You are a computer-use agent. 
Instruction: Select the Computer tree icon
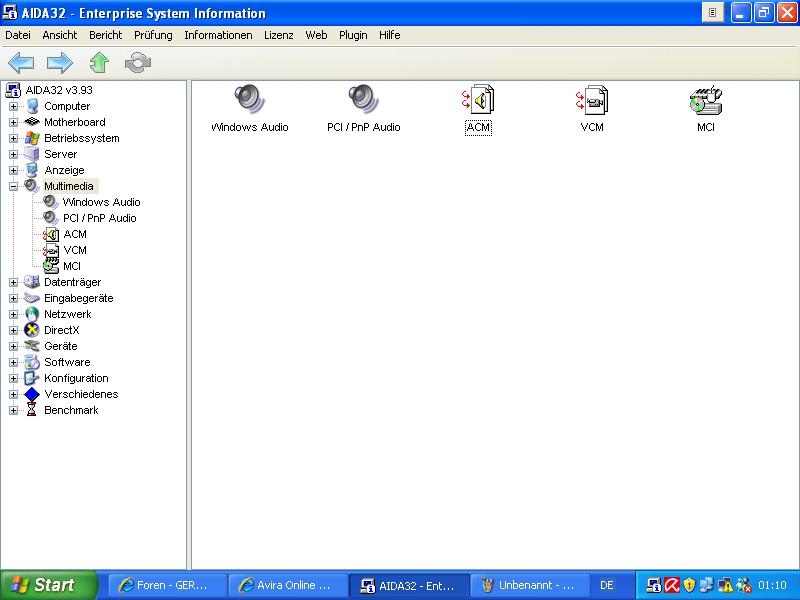tap(32, 106)
